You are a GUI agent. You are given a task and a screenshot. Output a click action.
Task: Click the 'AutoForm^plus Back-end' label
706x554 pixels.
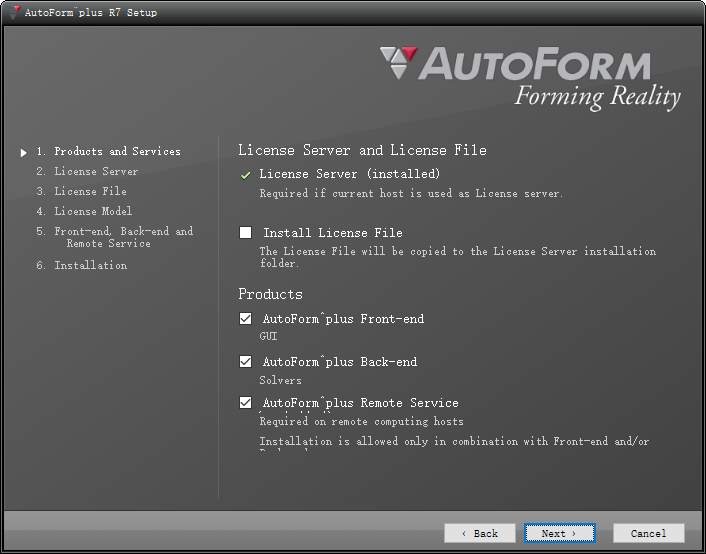point(340,362)
